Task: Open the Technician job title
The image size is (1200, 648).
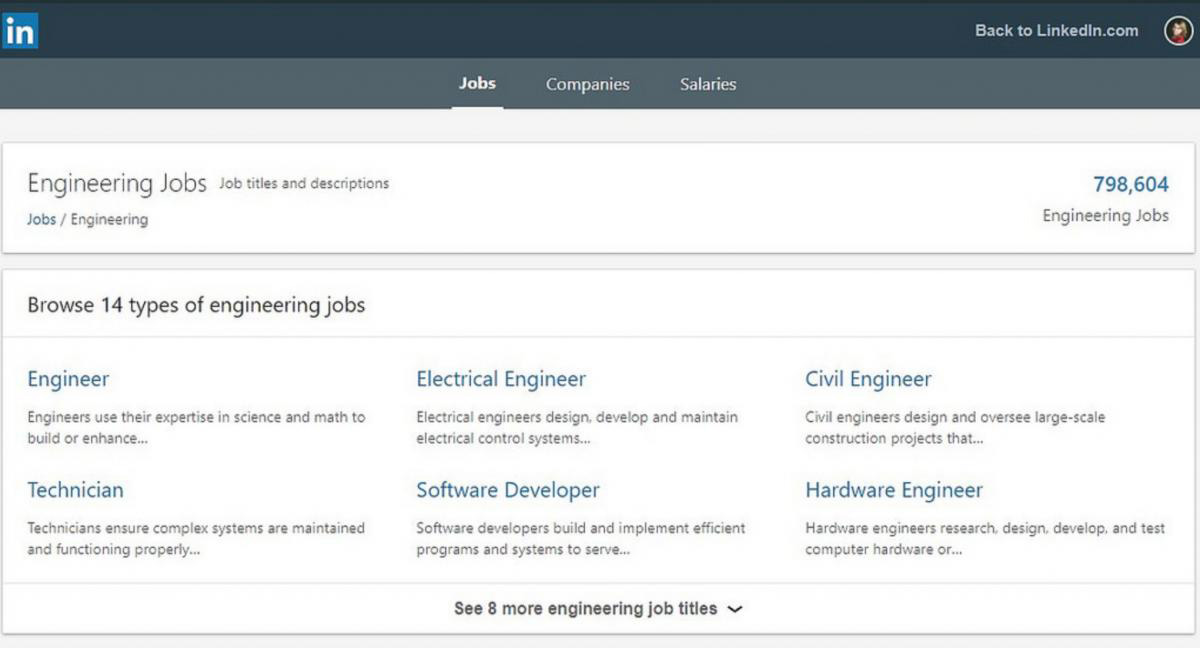Action: 75,490
